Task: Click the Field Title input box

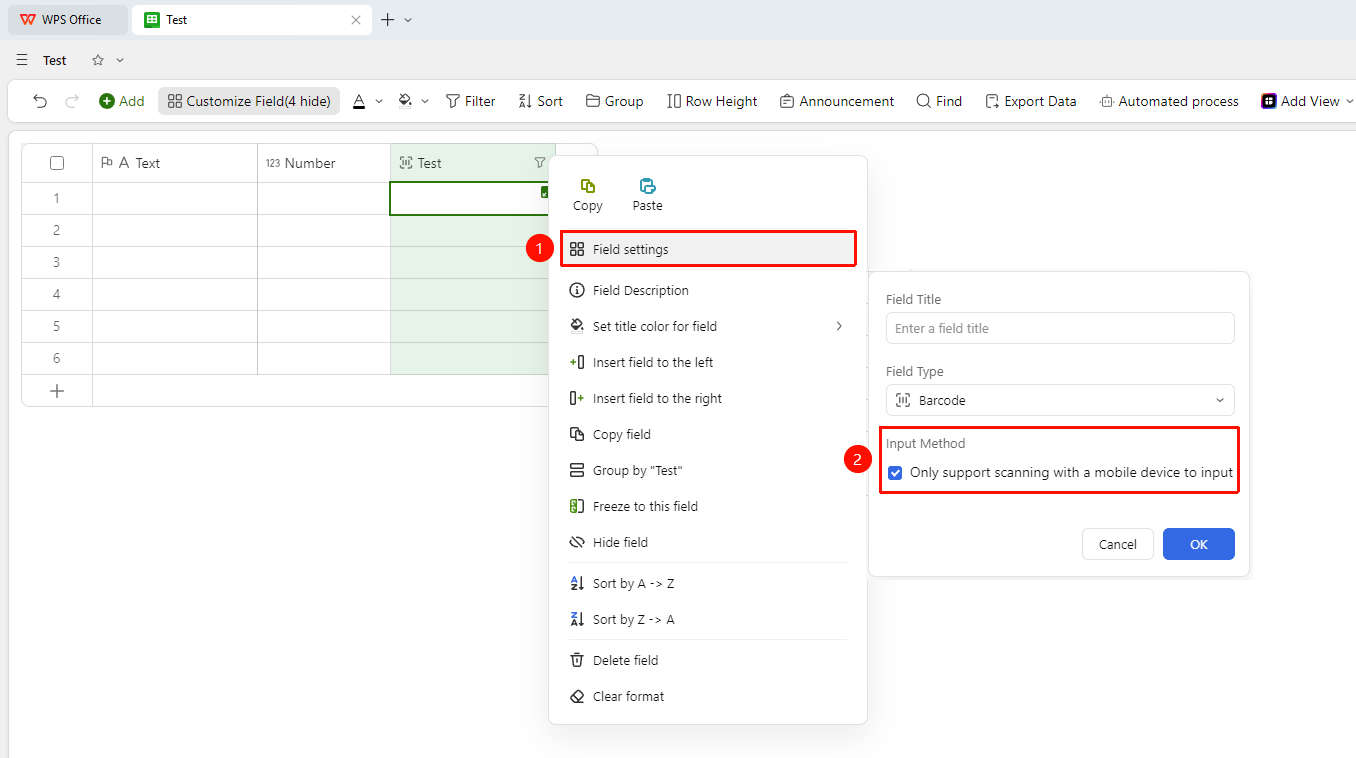Action: tap(1060, 328)
